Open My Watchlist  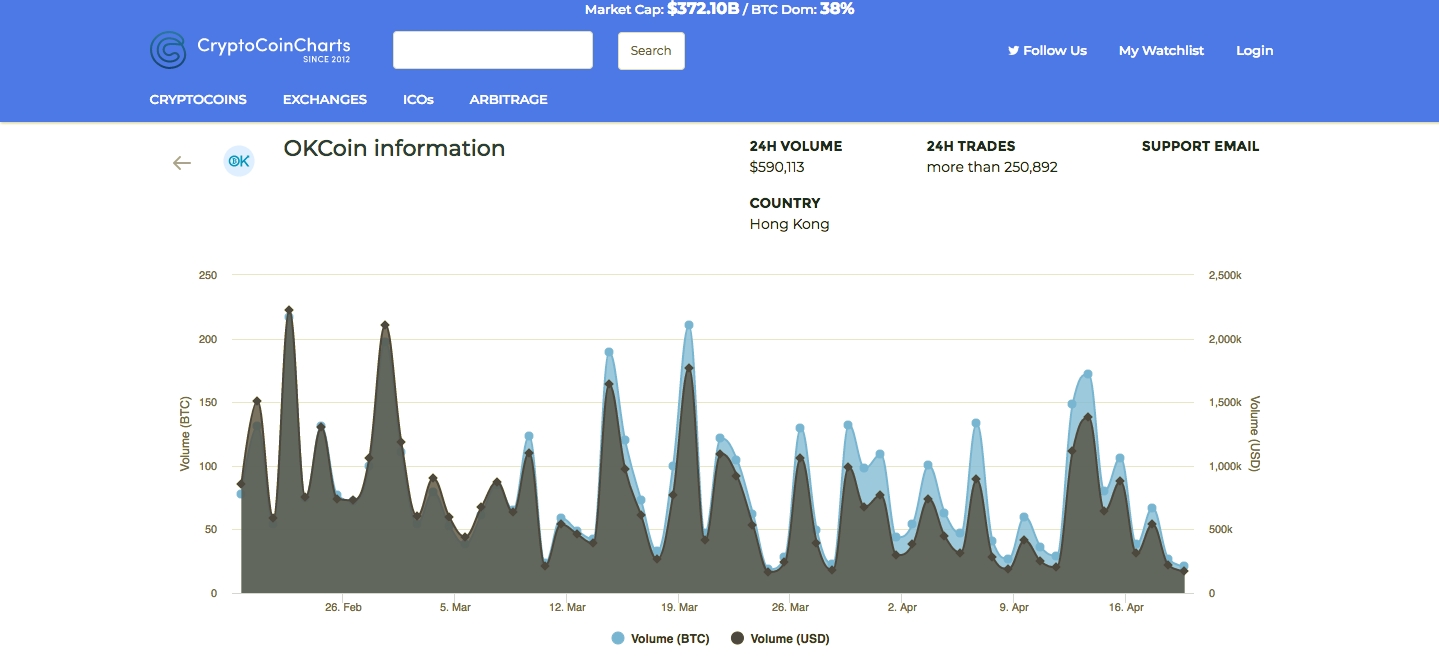[1161, 50]
